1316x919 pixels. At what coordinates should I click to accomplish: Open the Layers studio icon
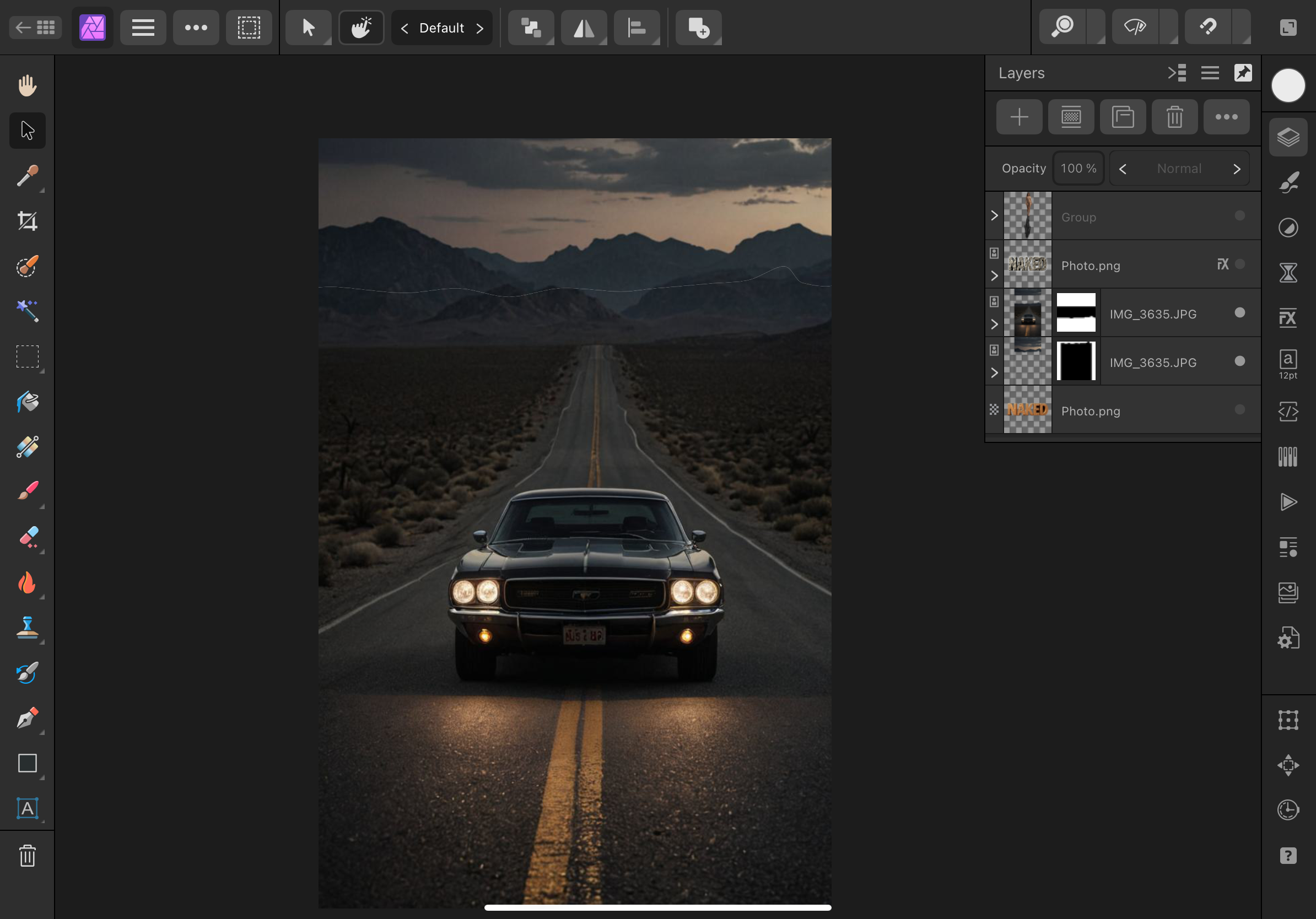point(1288,138)
